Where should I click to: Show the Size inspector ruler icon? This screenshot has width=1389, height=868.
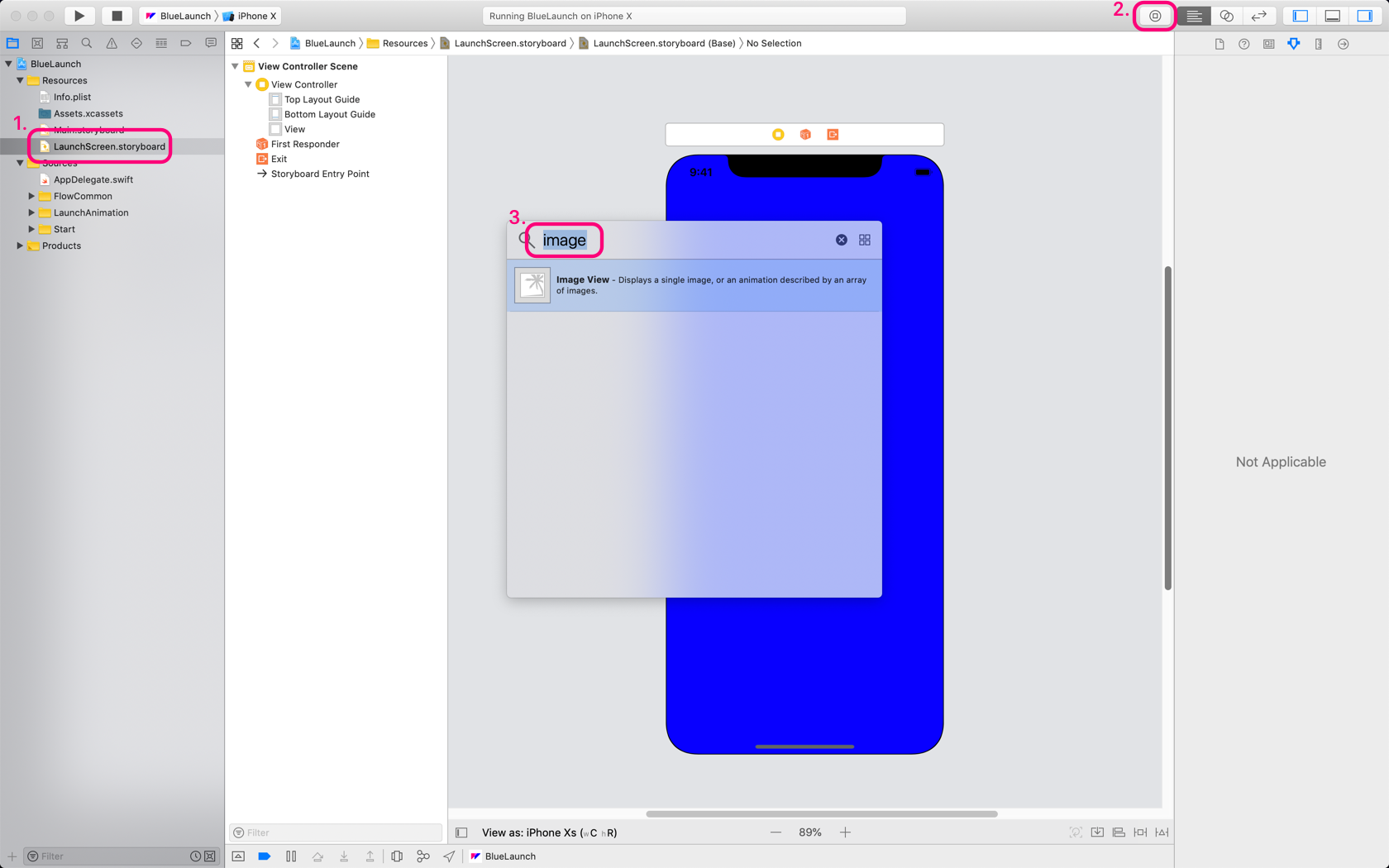[x=1318, y=44]
